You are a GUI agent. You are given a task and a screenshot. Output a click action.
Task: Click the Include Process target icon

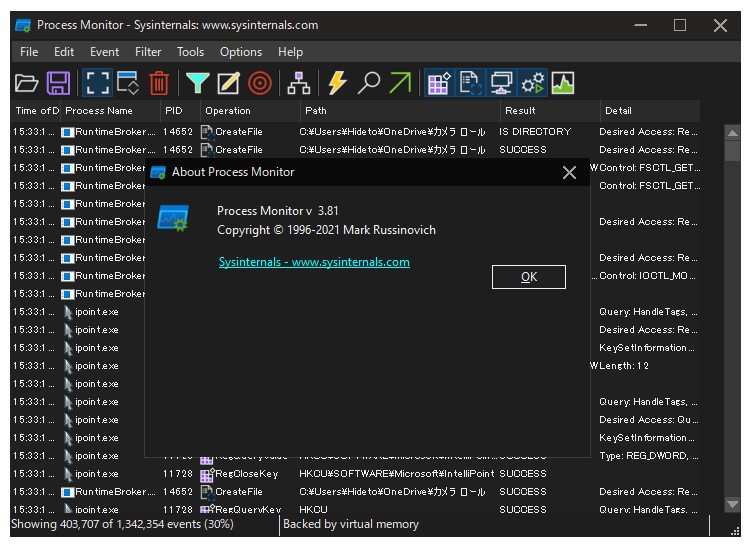point(260,83)
